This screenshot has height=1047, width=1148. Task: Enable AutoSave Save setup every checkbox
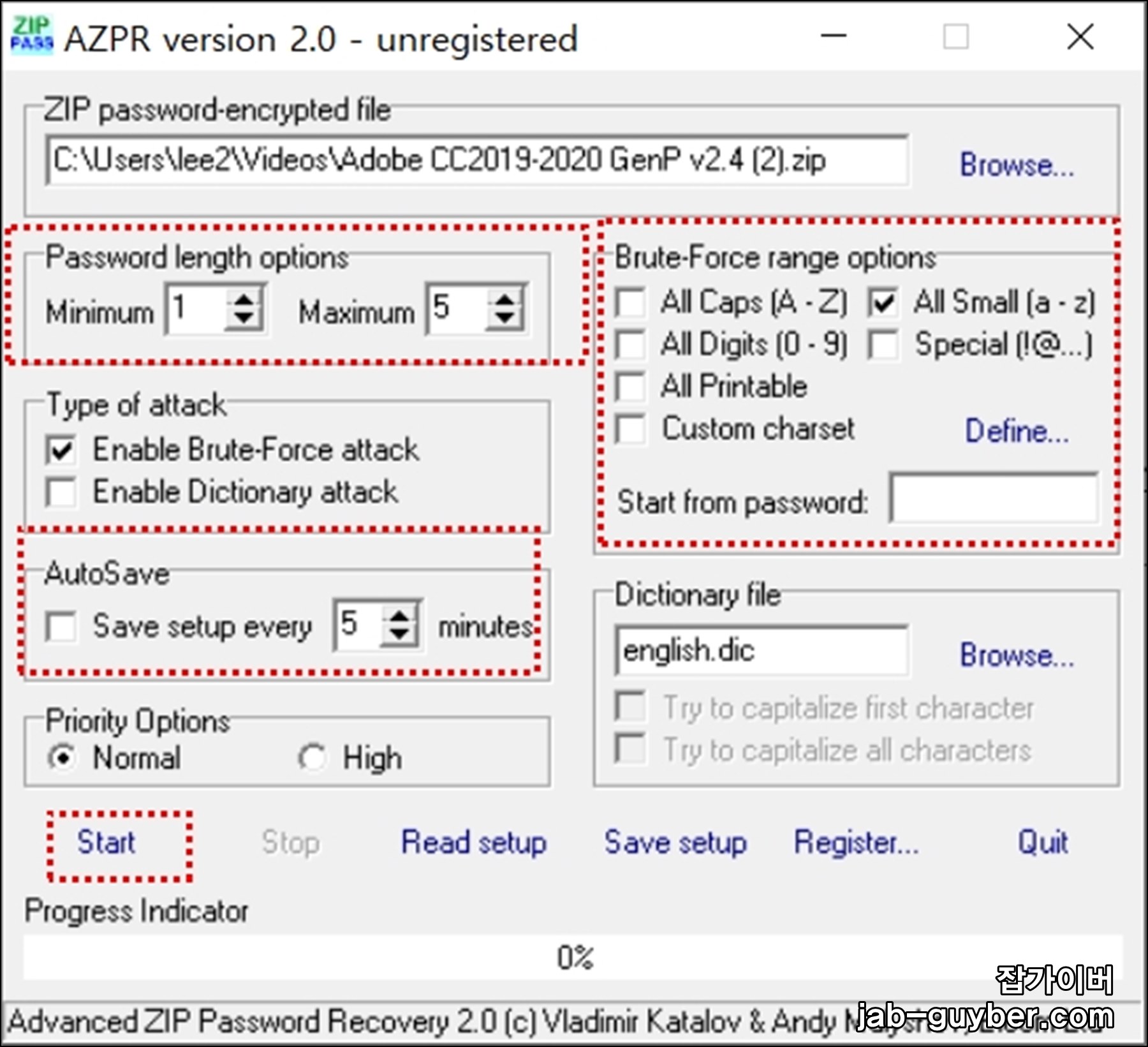(x=61, y=627)
